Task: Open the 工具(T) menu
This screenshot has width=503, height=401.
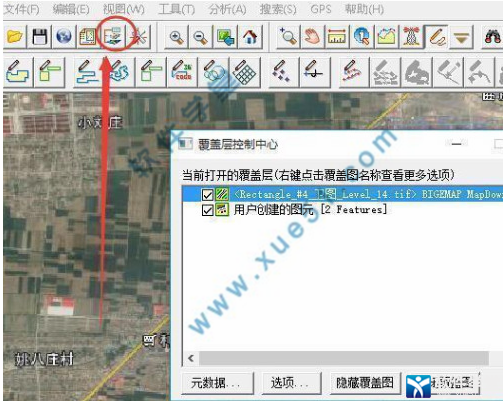Action: [x=177, y=9]
